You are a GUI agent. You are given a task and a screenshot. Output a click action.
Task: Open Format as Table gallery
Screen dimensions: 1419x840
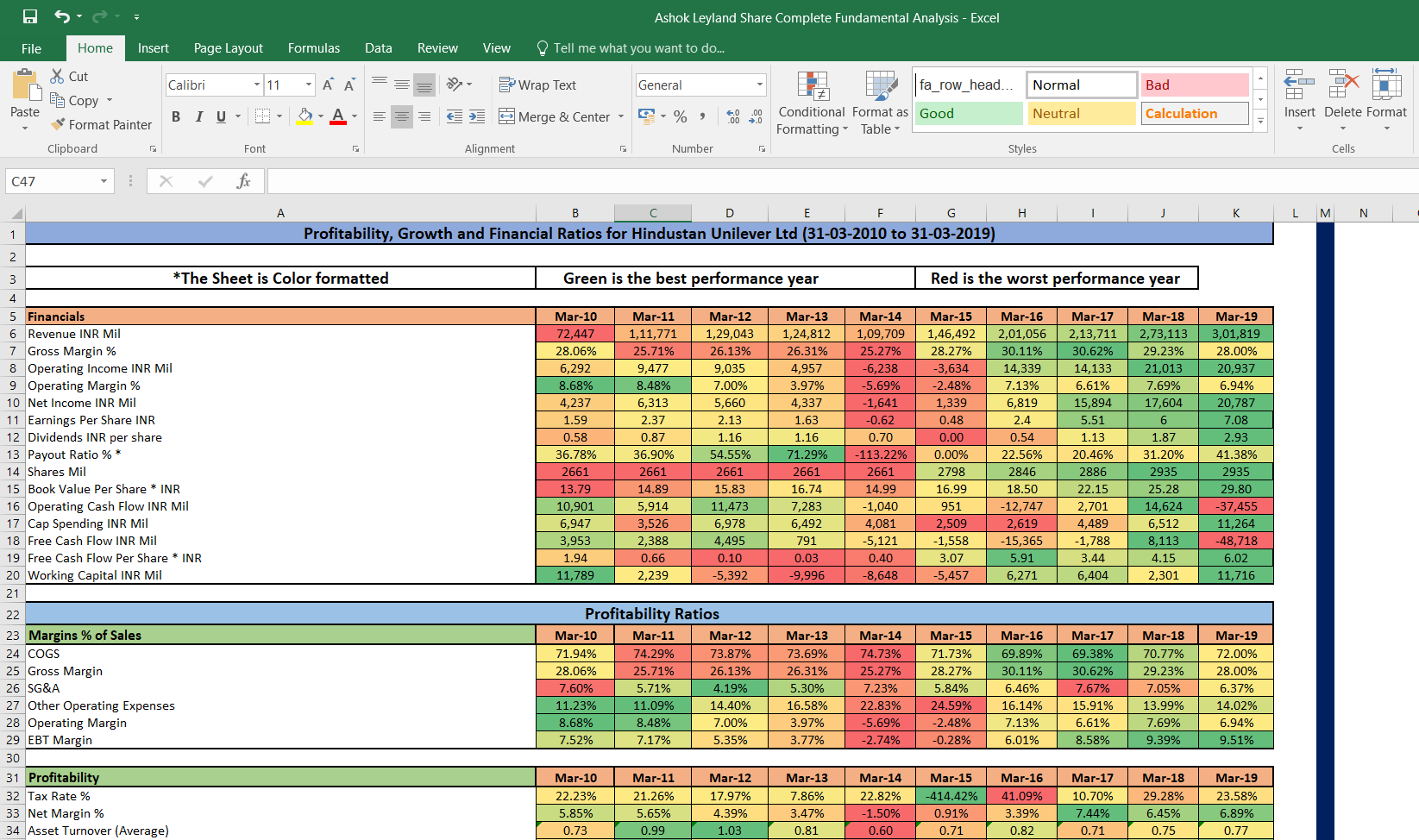pos(880,103)
